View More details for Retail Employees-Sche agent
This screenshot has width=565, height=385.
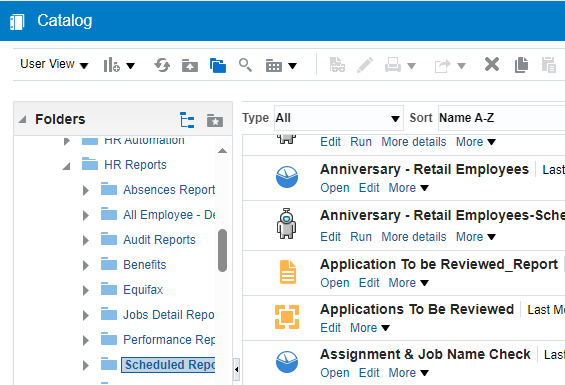pyautogui.click(x=414, y=237)
